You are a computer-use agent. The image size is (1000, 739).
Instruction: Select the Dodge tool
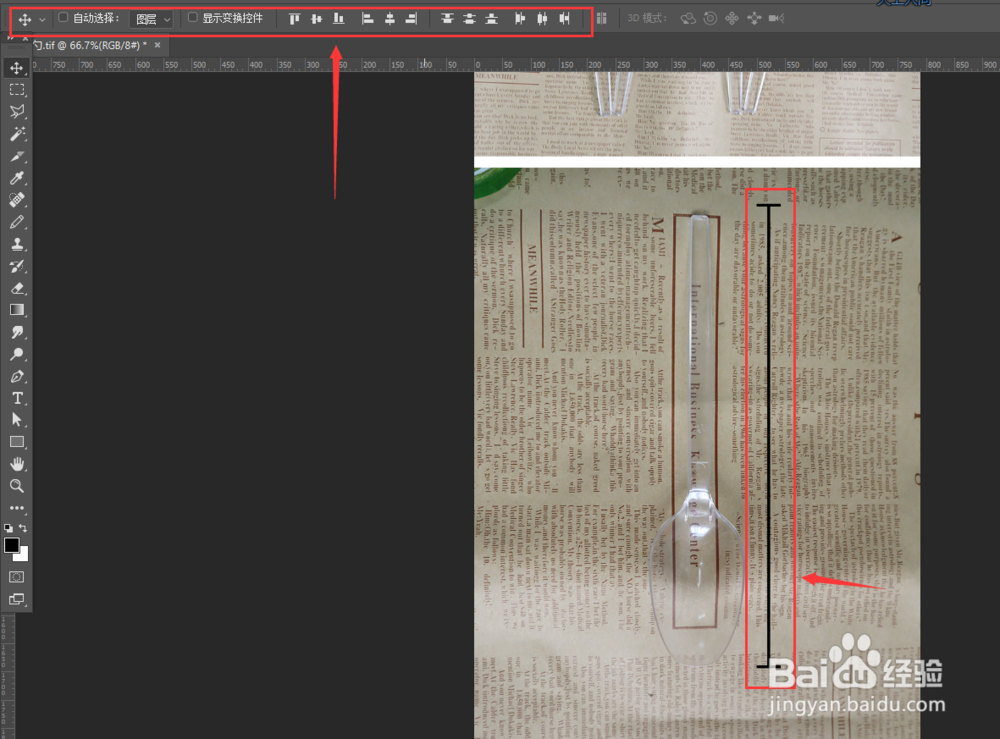(17, 354)
